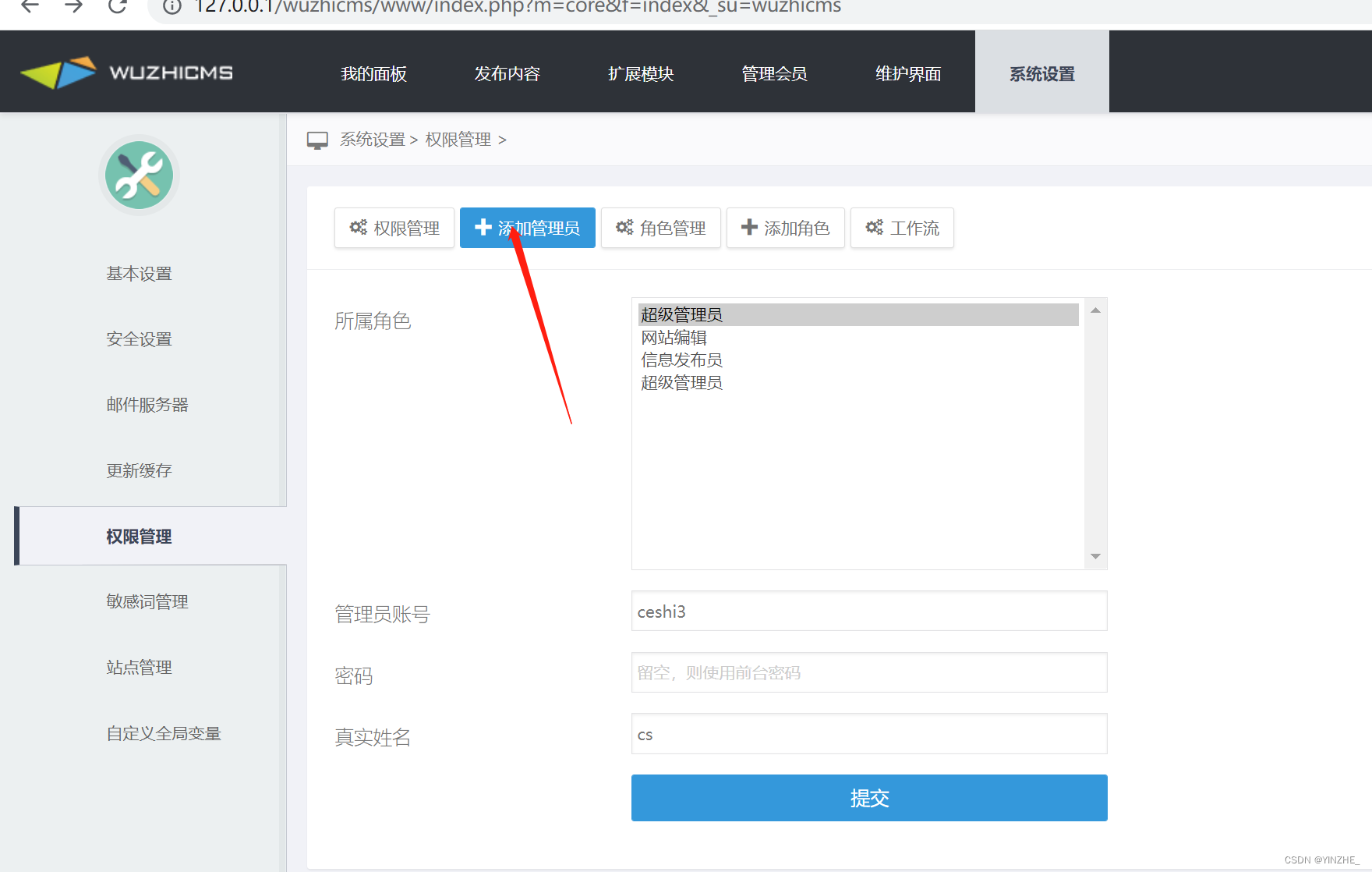Image resolution: width=1372 pixels, height=872 pixels.
Task: Select 权限管理 in sidebar
Action: pyautogui.click(x=150, y=536)
